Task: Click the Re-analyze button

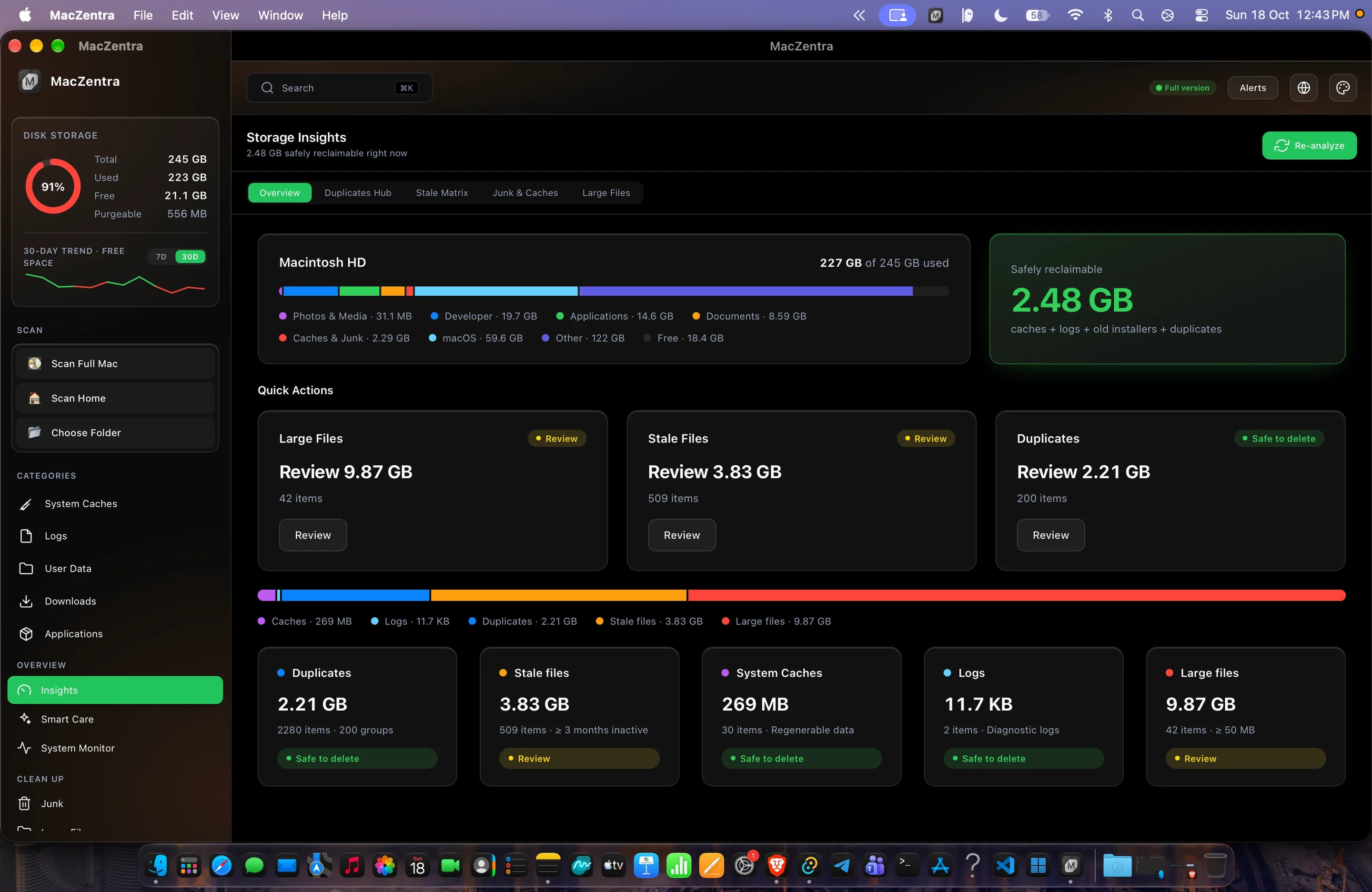Action: click(1309, 145)
